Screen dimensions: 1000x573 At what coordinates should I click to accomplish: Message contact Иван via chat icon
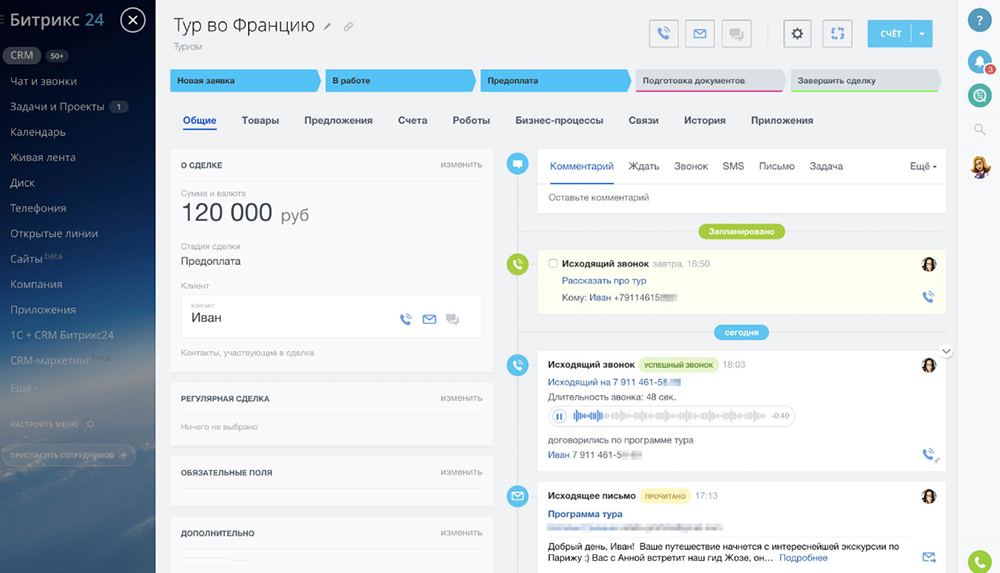point(452,319)
